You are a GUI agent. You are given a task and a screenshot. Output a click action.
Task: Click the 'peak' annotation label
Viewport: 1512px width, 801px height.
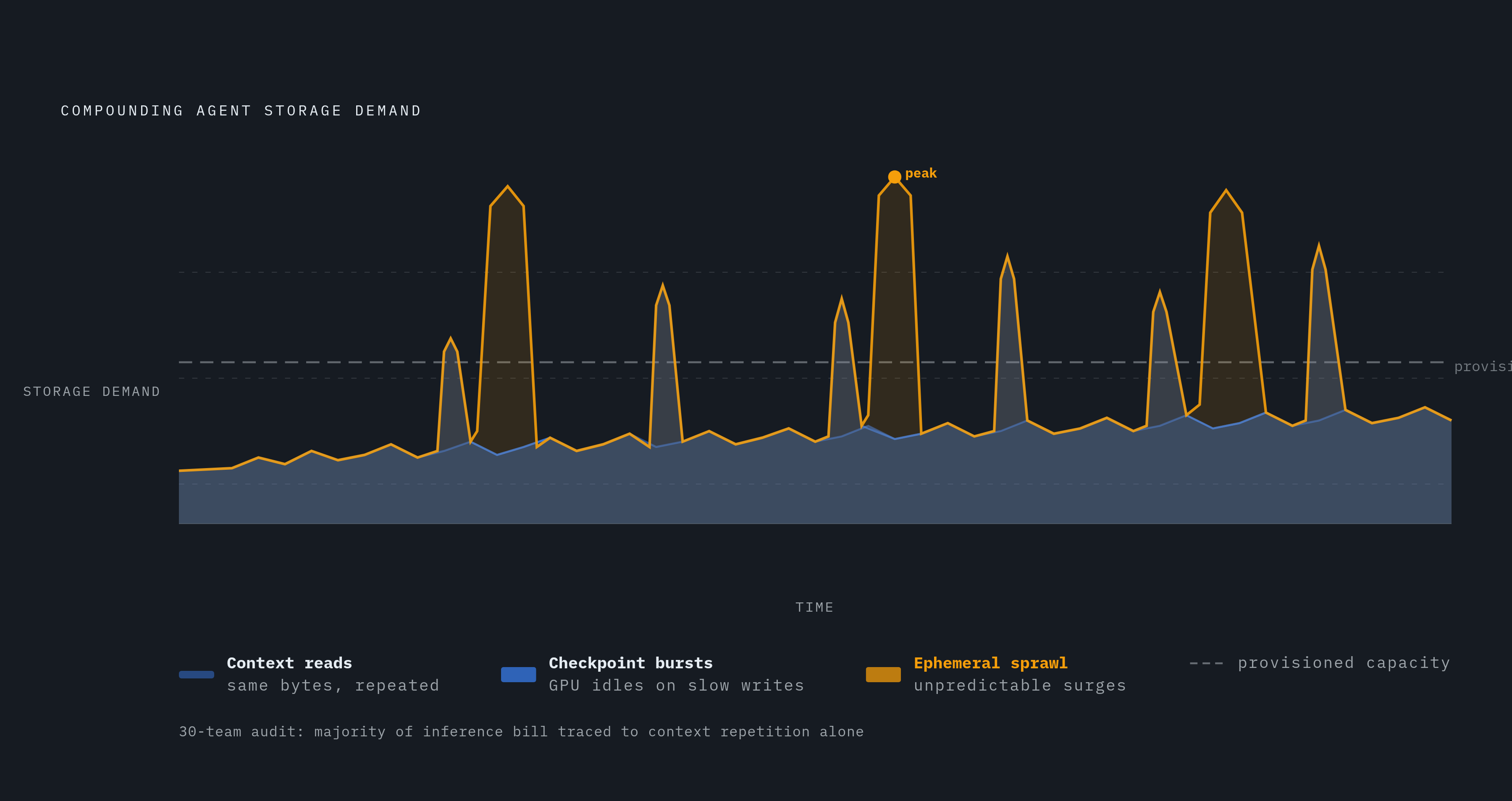pos(920,174)
